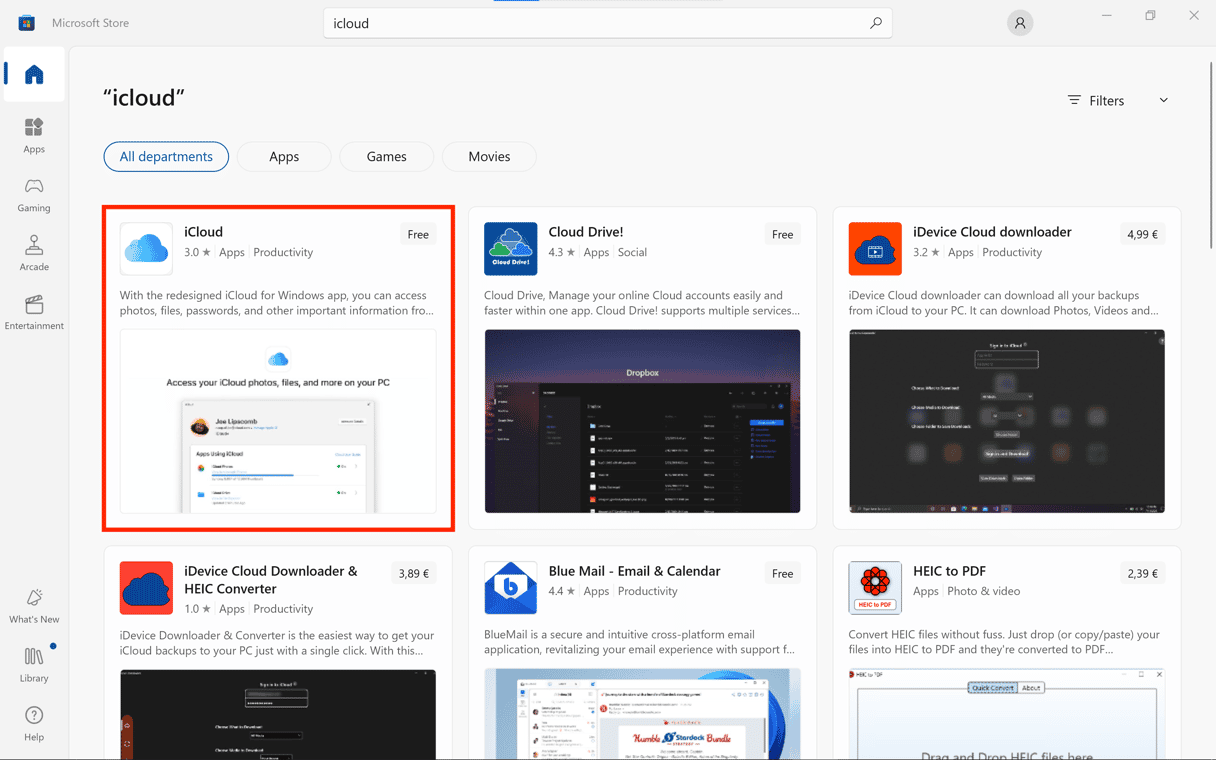Restore the Microsoft Store window

click(1150, 15)
